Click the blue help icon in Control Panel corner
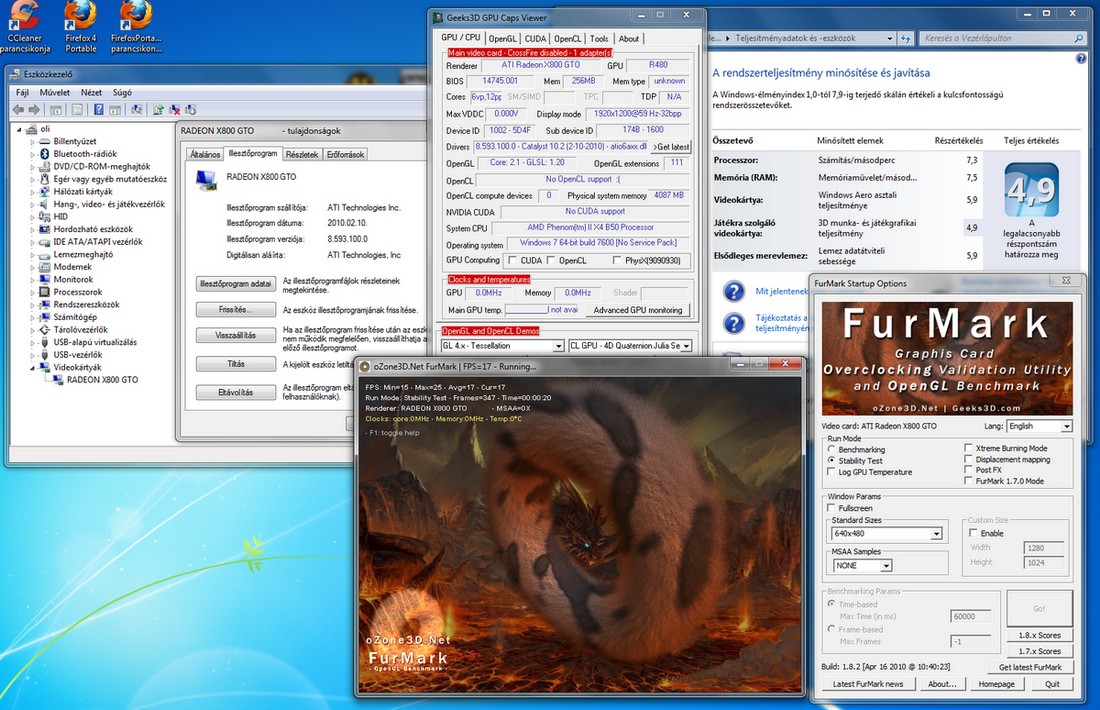The width and height of the screenshot is (1100, 710). pos(1081,59)
